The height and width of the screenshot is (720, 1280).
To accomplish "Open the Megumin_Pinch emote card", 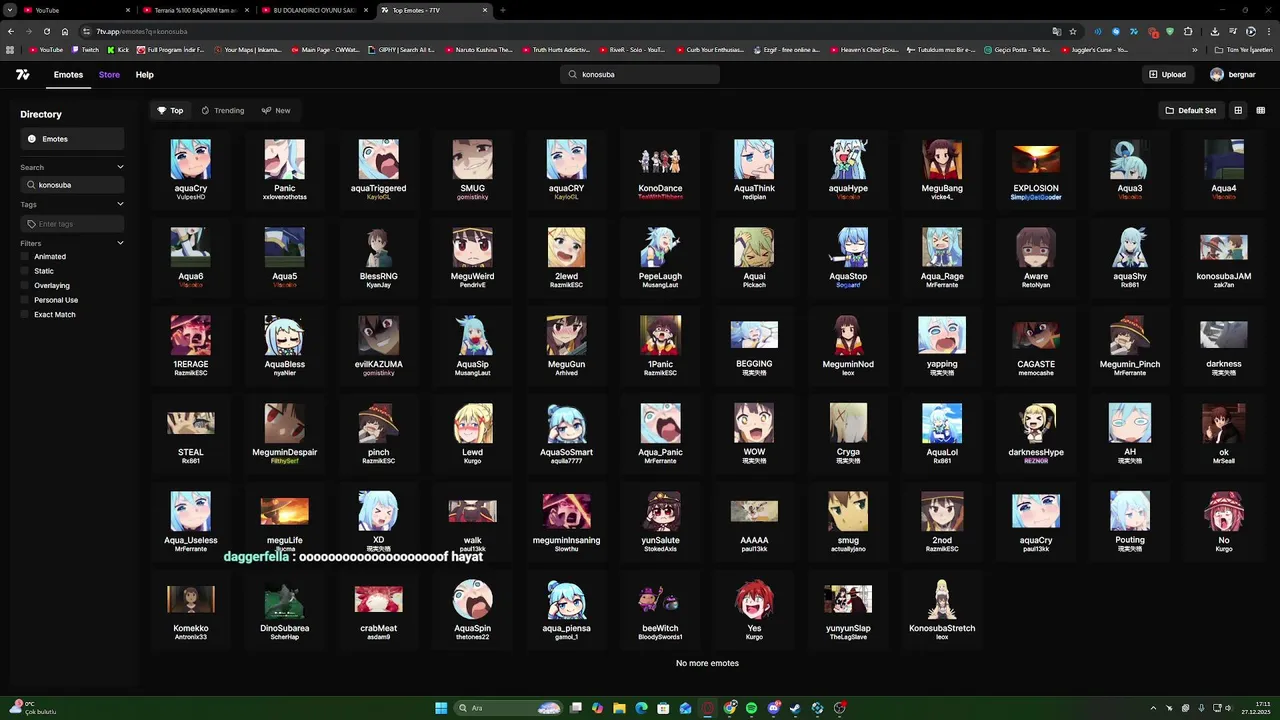I will click(x=1130, y=345).
